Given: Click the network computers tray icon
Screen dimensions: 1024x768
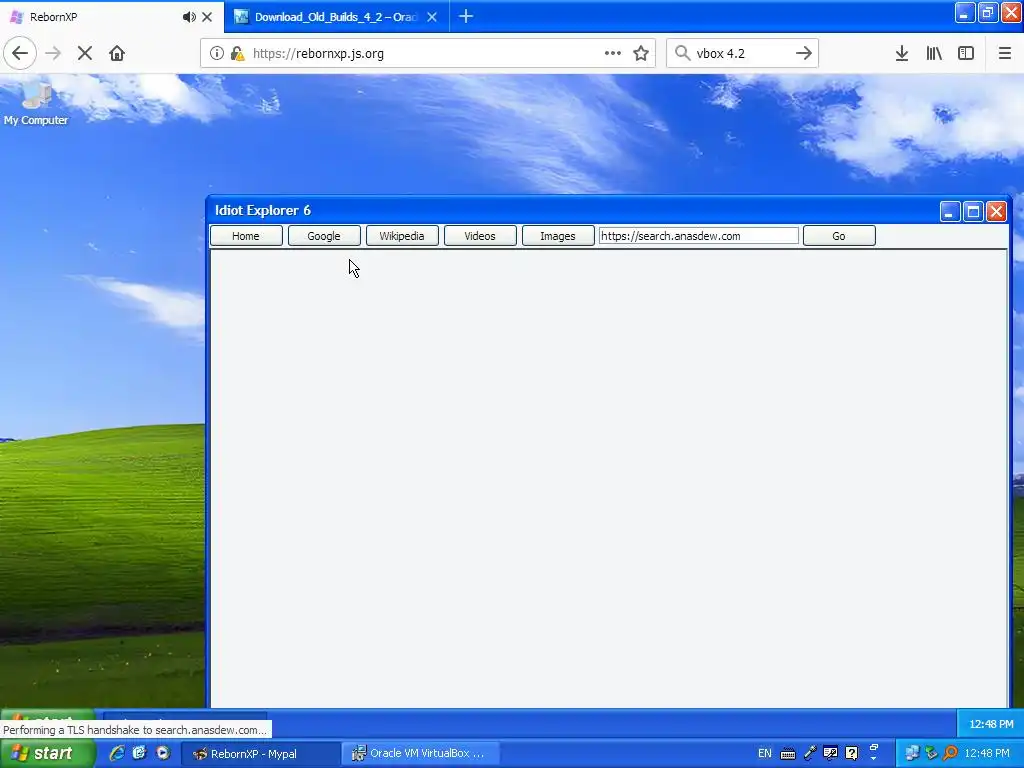Looking at the screenshot, I should tap(912, 754).
